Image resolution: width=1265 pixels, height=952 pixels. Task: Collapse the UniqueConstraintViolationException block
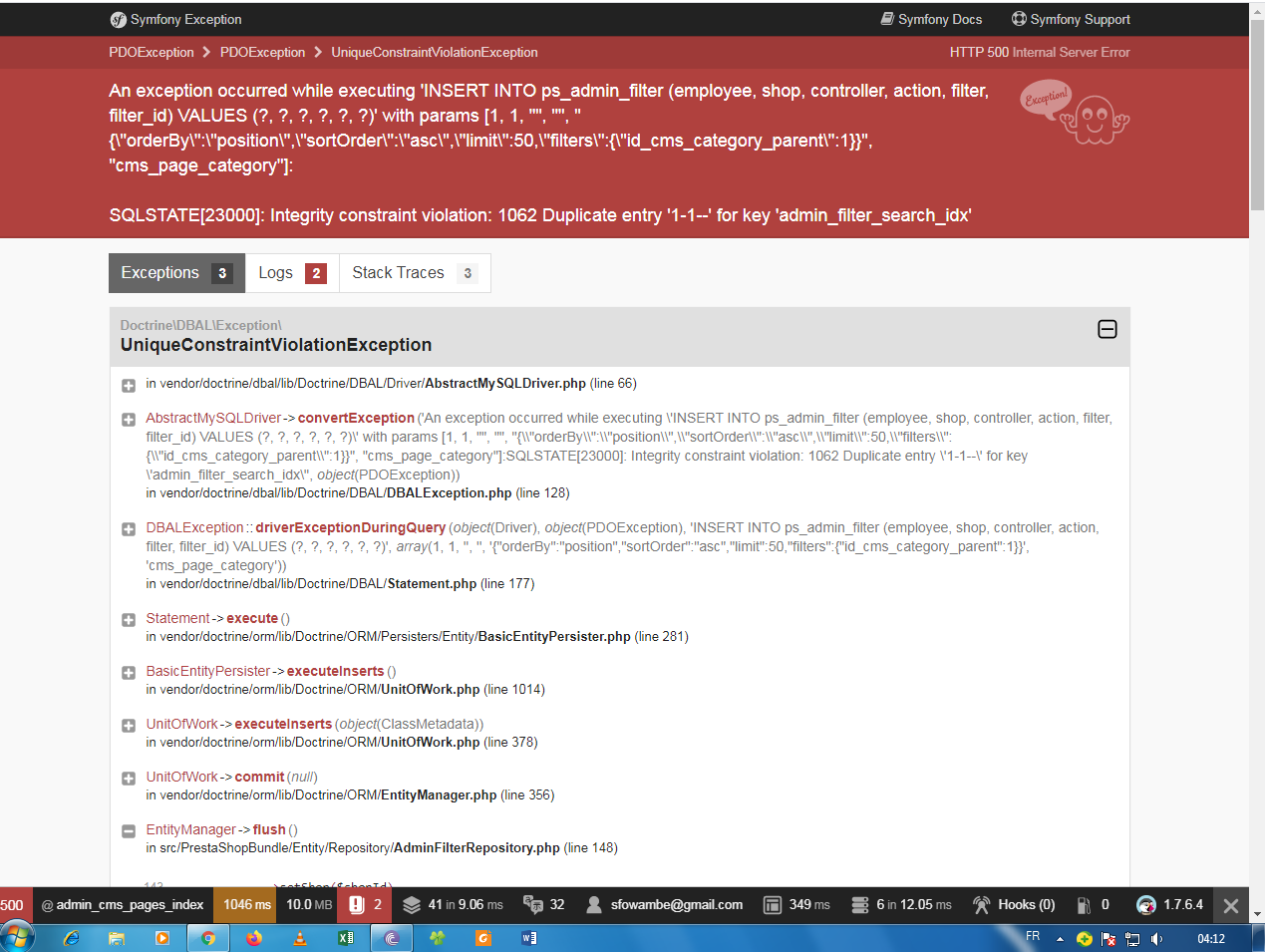coord(1107,329)
